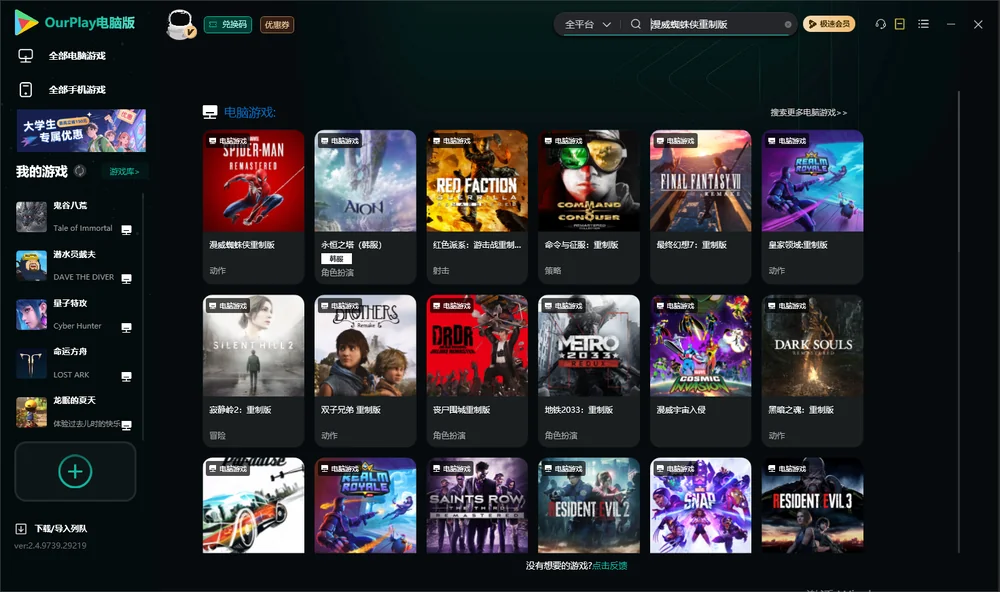Open the list menu icon in title bar
The image size is (1000, 592).
click(x=923, y=24)
